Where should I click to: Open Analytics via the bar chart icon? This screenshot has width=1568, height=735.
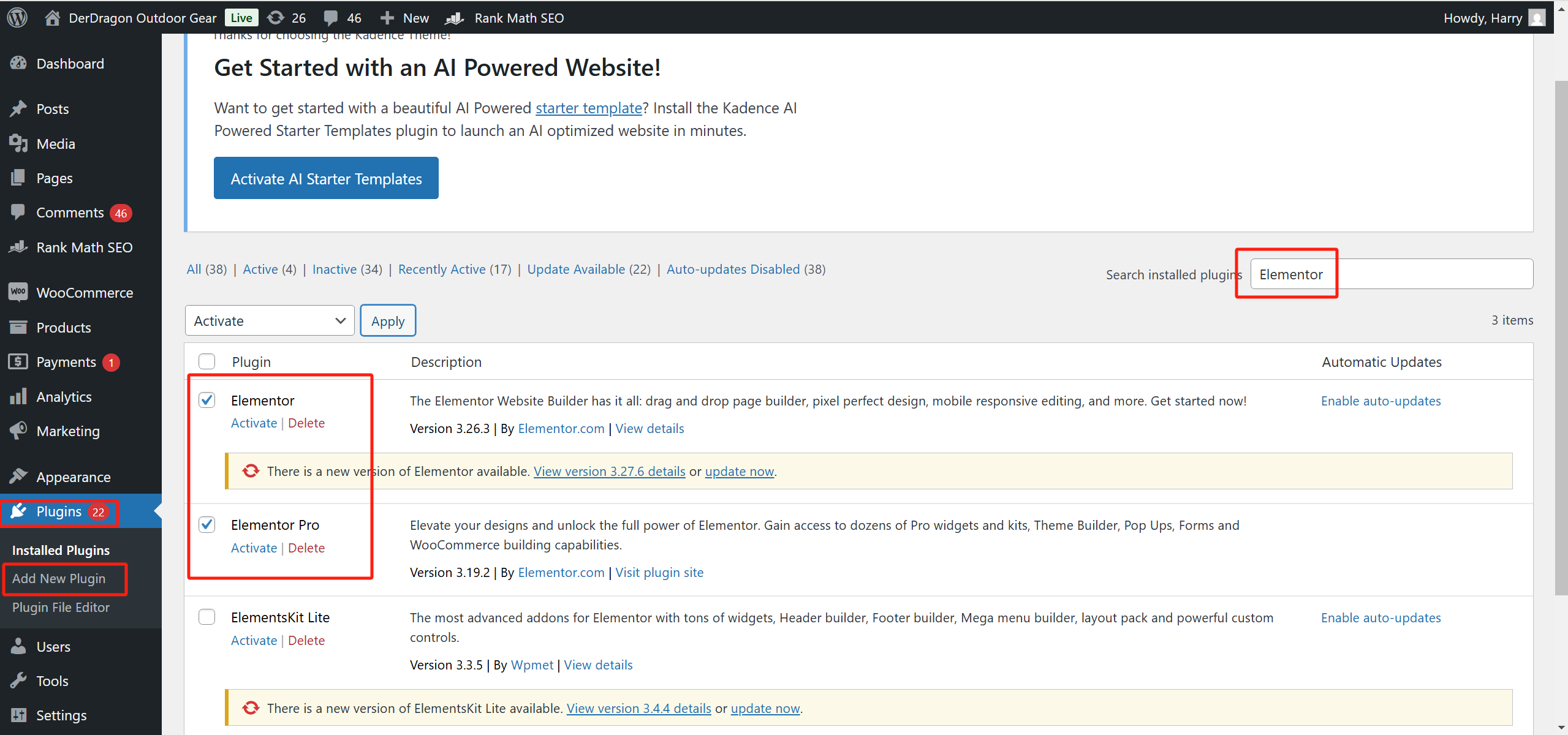19,396
